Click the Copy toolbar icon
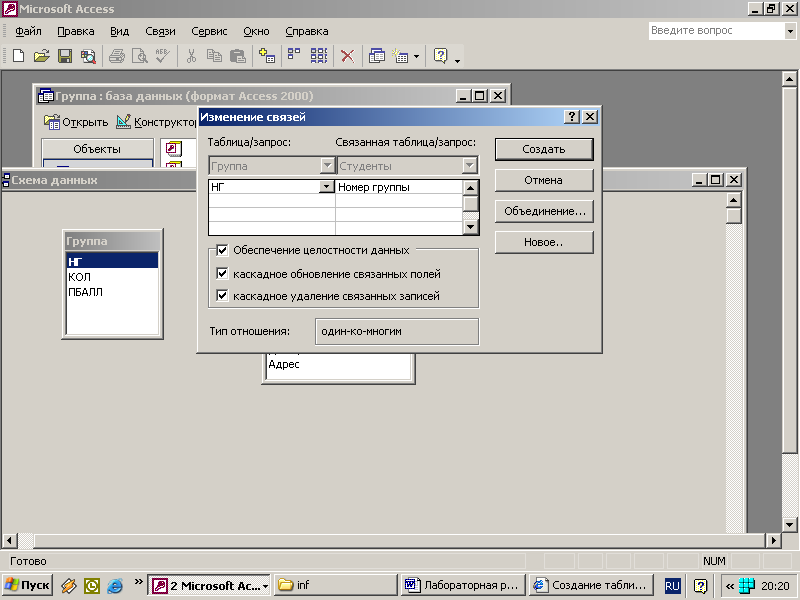Image resolution: width=800 pixels, height=600 pixels. (214, 56)
